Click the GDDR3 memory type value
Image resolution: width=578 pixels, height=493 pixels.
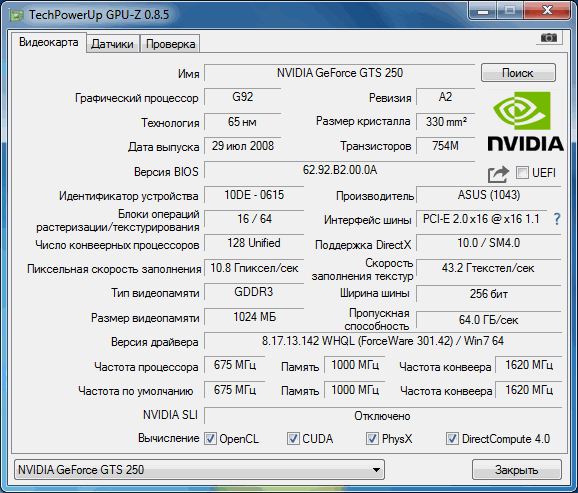[254, 292]
